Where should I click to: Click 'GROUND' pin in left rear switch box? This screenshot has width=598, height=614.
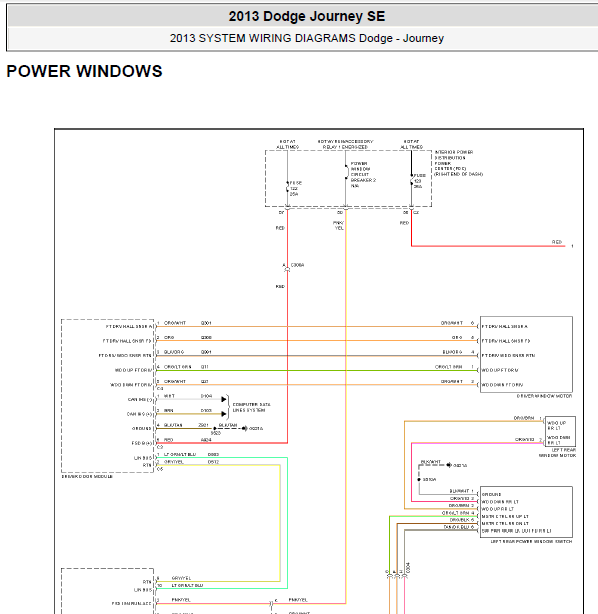pos(491,495)
